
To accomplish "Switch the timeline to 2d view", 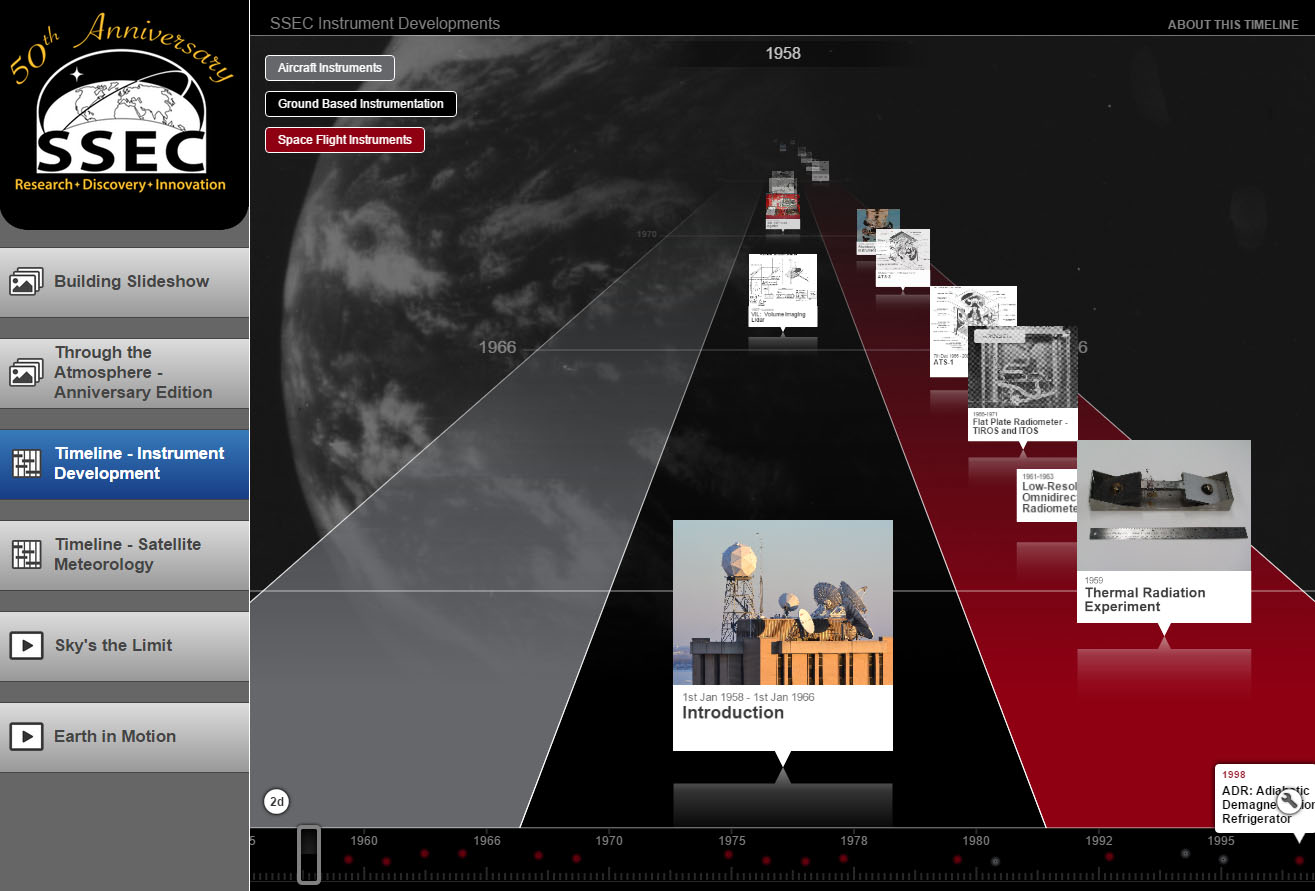I will (277, 801).
